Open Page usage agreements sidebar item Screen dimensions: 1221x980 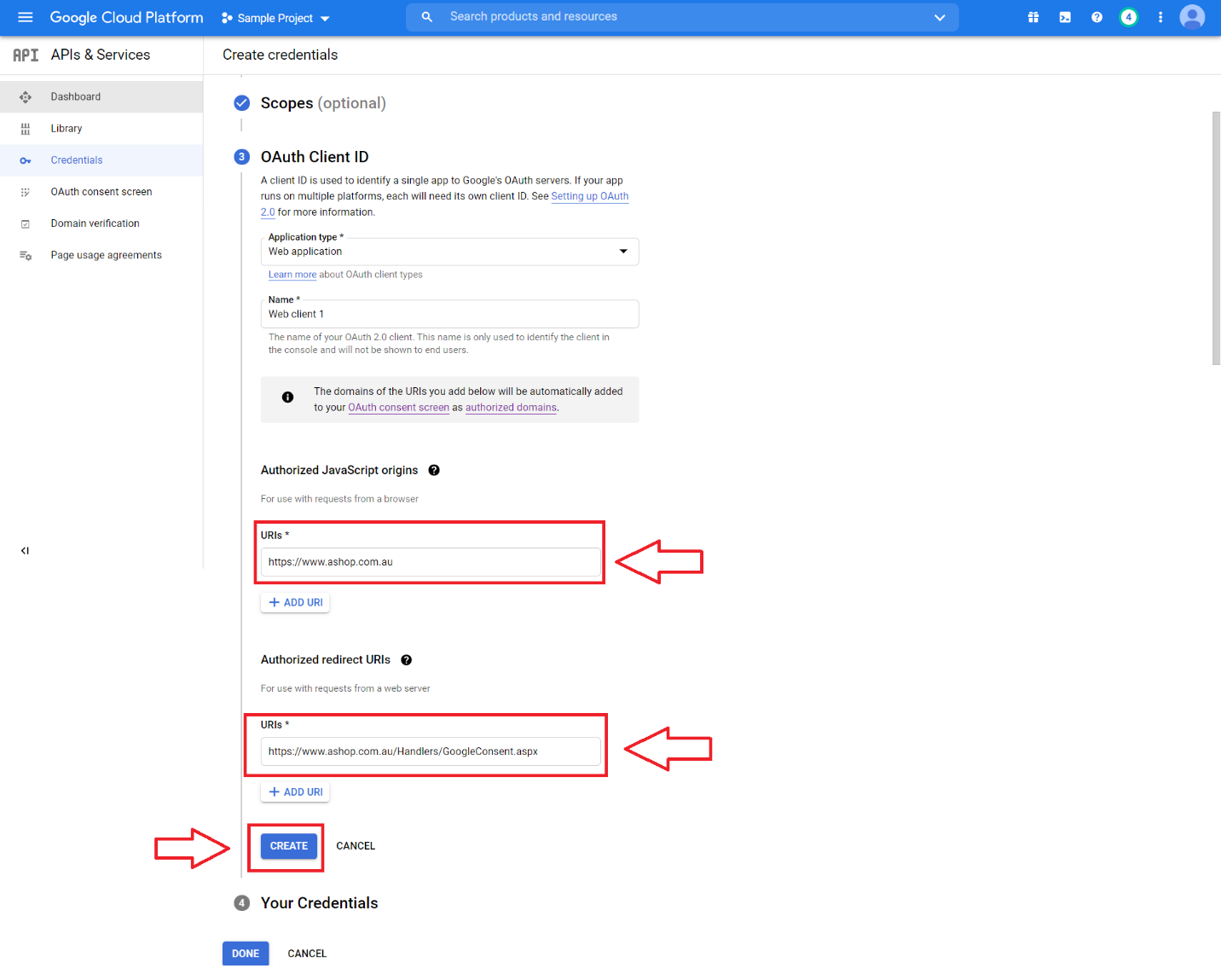tap(101, 255)
